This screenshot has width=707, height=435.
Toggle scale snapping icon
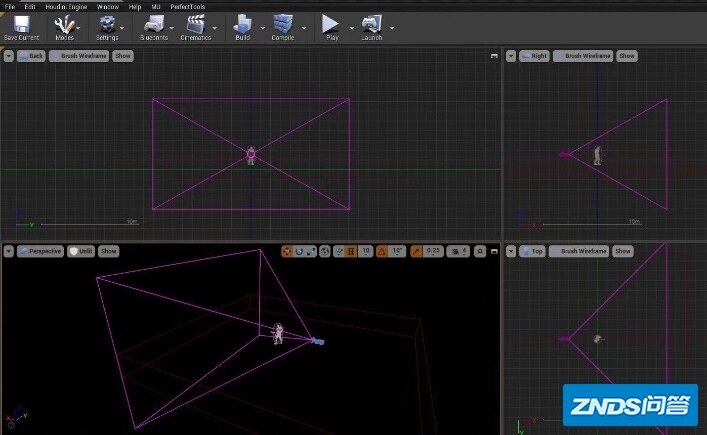tap(416, 252)
